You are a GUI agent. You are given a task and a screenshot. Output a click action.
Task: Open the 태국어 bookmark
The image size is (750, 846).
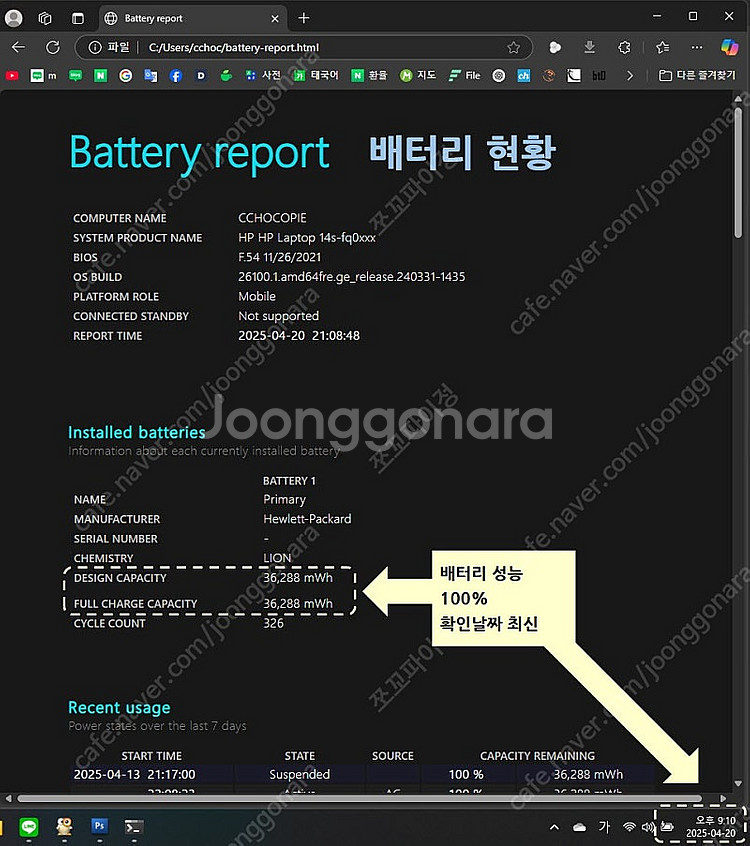coord(316,76)
